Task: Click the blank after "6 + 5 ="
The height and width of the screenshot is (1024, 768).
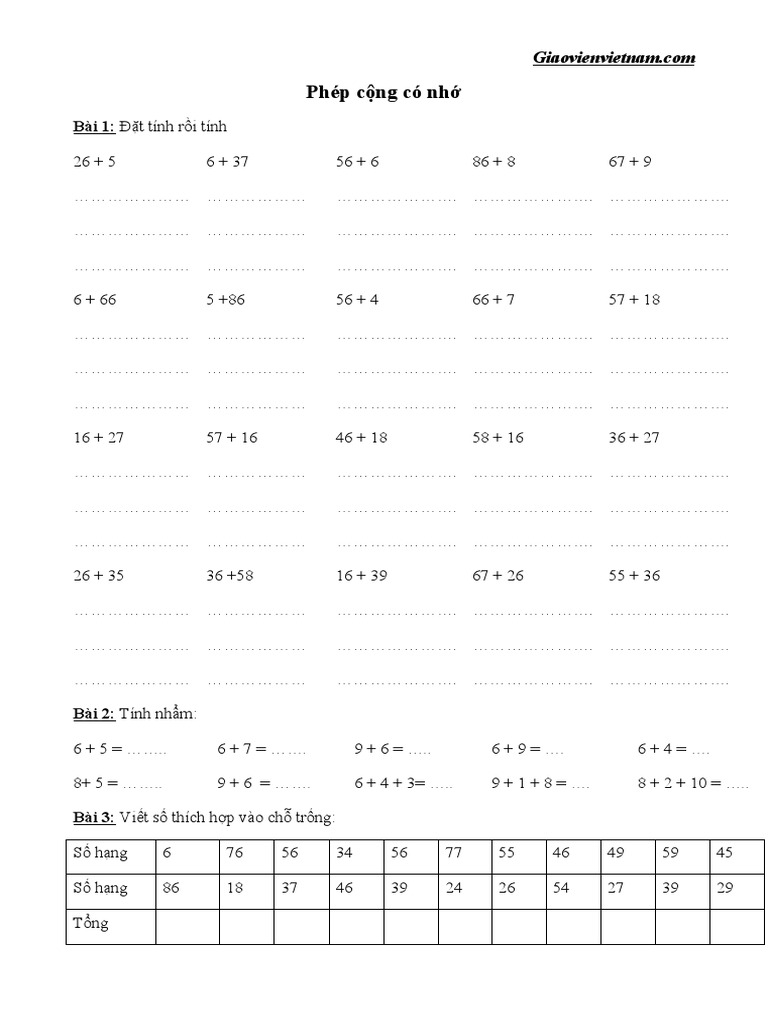Action: pos(147,749)
